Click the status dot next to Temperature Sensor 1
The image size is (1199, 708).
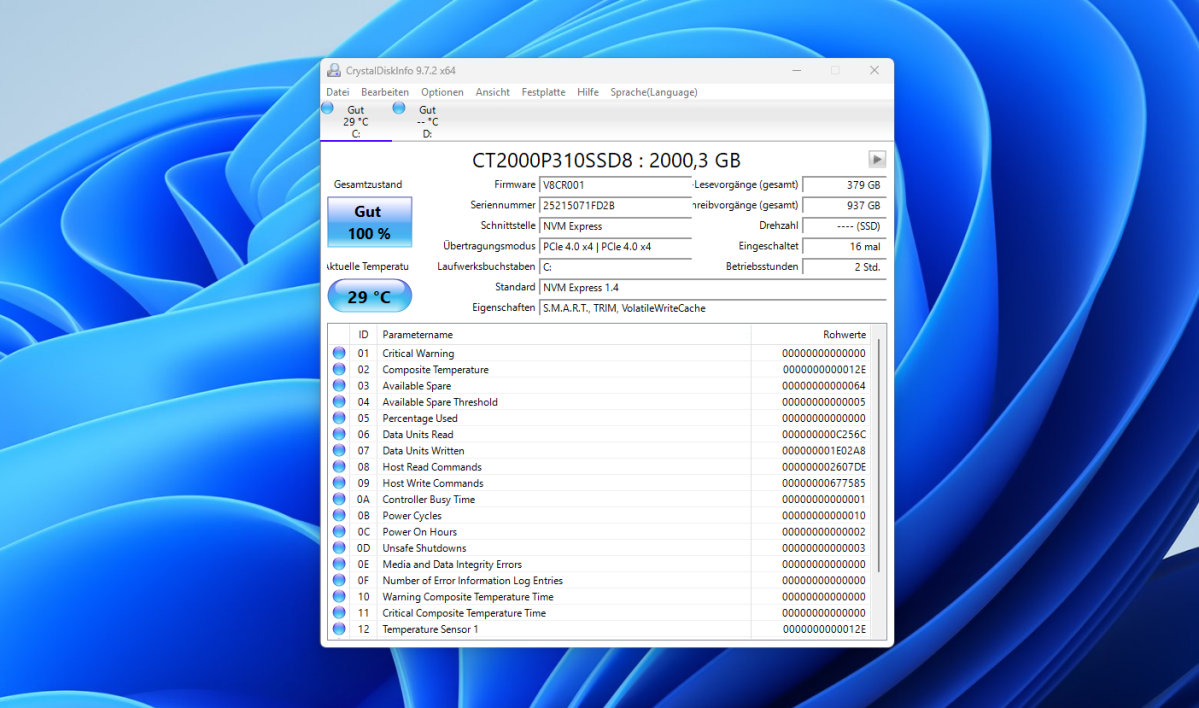[338, 629]
